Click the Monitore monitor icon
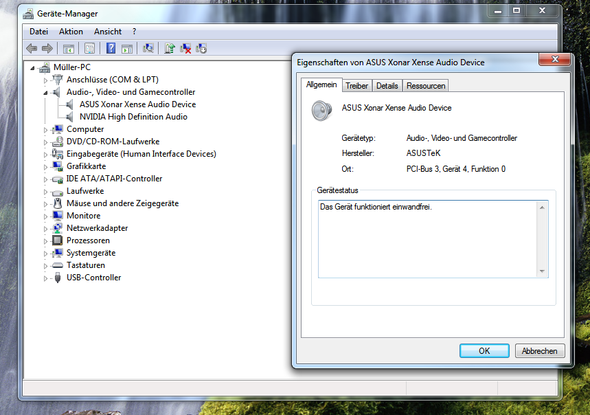The image size is (590, 415). (x=57, y=216)
